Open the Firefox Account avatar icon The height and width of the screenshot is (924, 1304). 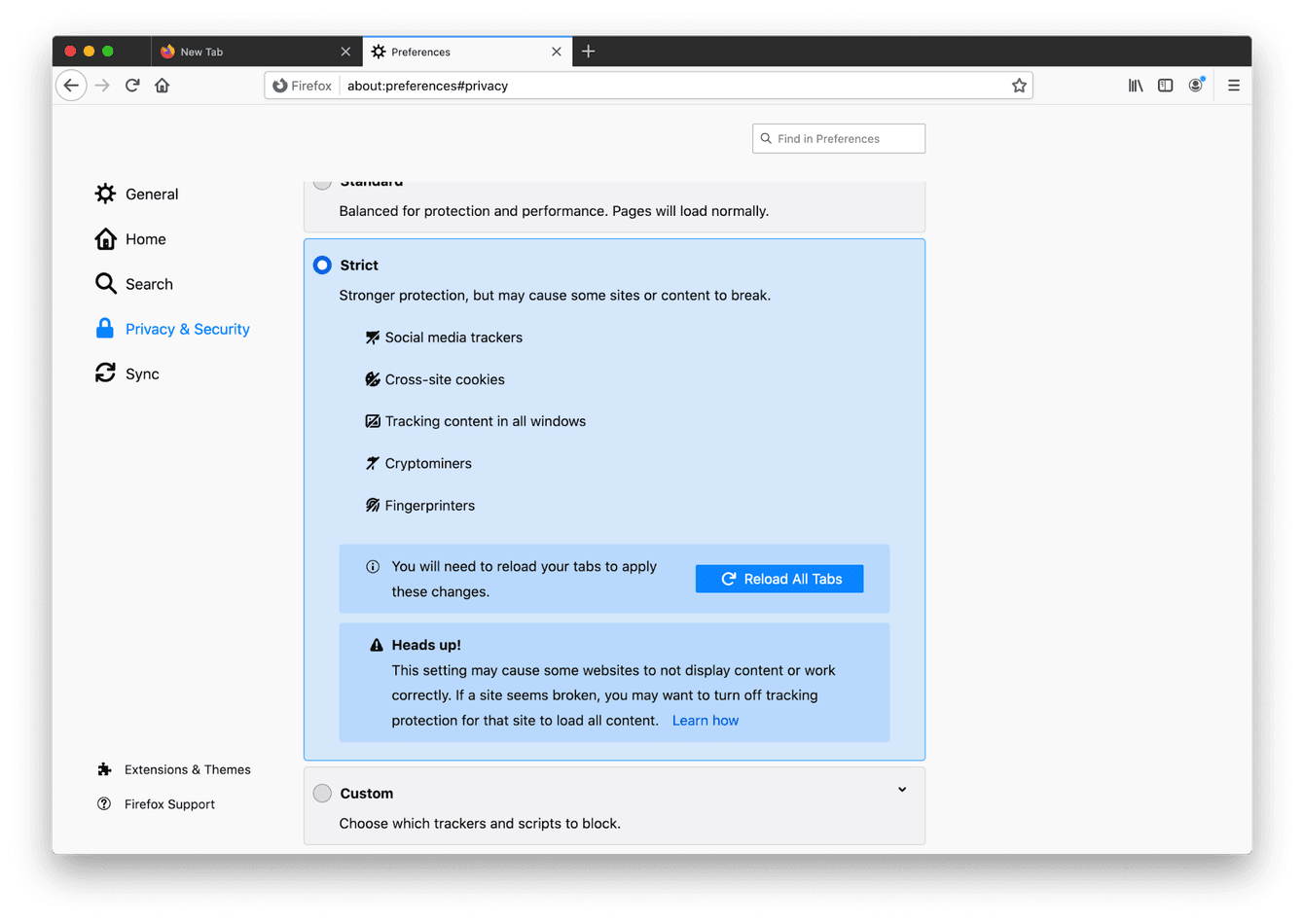click(x=1196, y=86)
